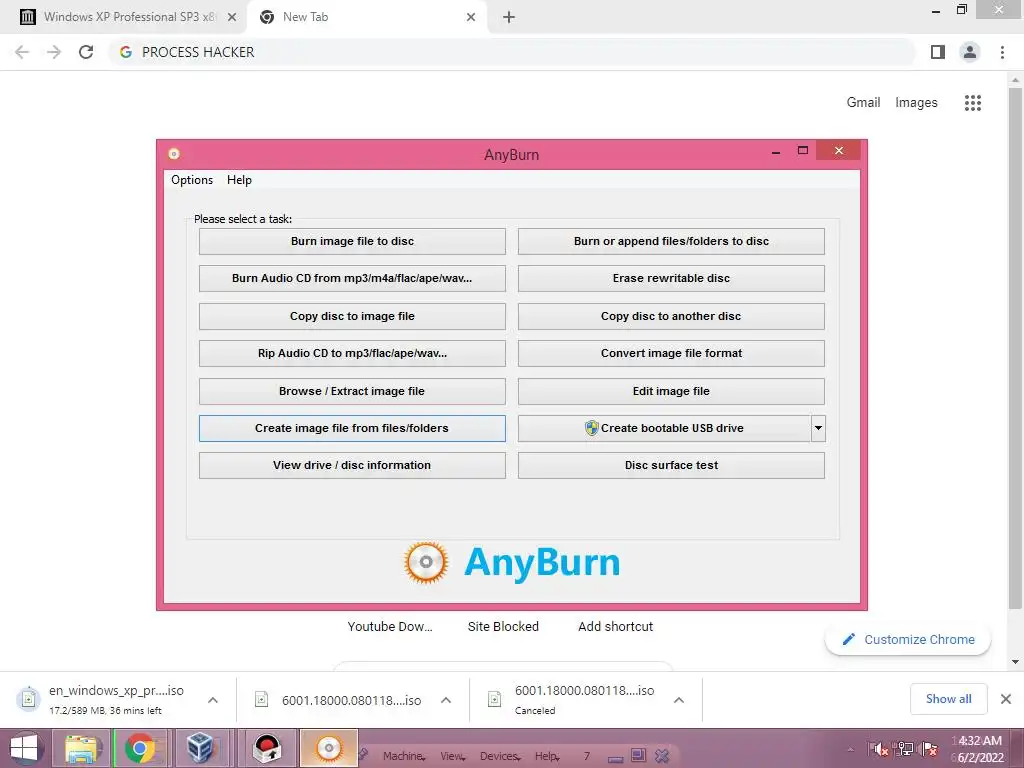Expand options chevron for canceled iso download
This screenshot has height=768, width=1024.
[679, 700]
